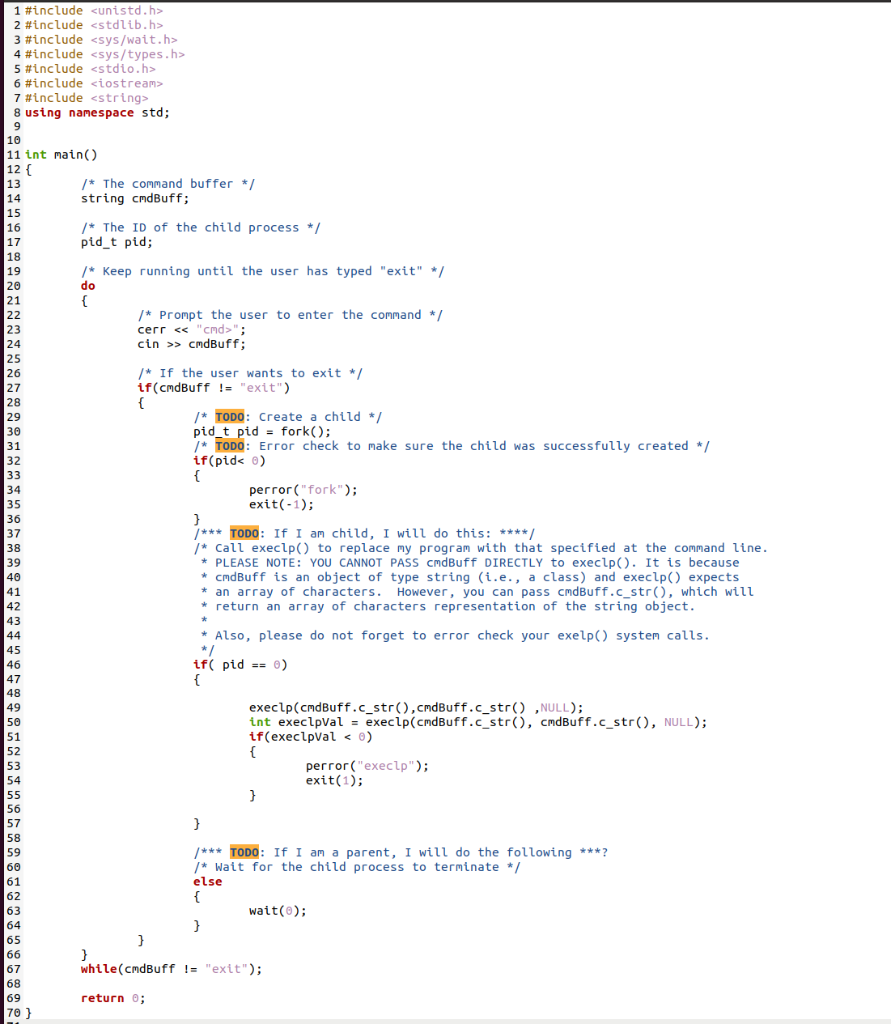Image resolution: width=891 pixels, height=1024 pixels.
Task: Click the perror("execlp"); call
Action: coord(367,765)
